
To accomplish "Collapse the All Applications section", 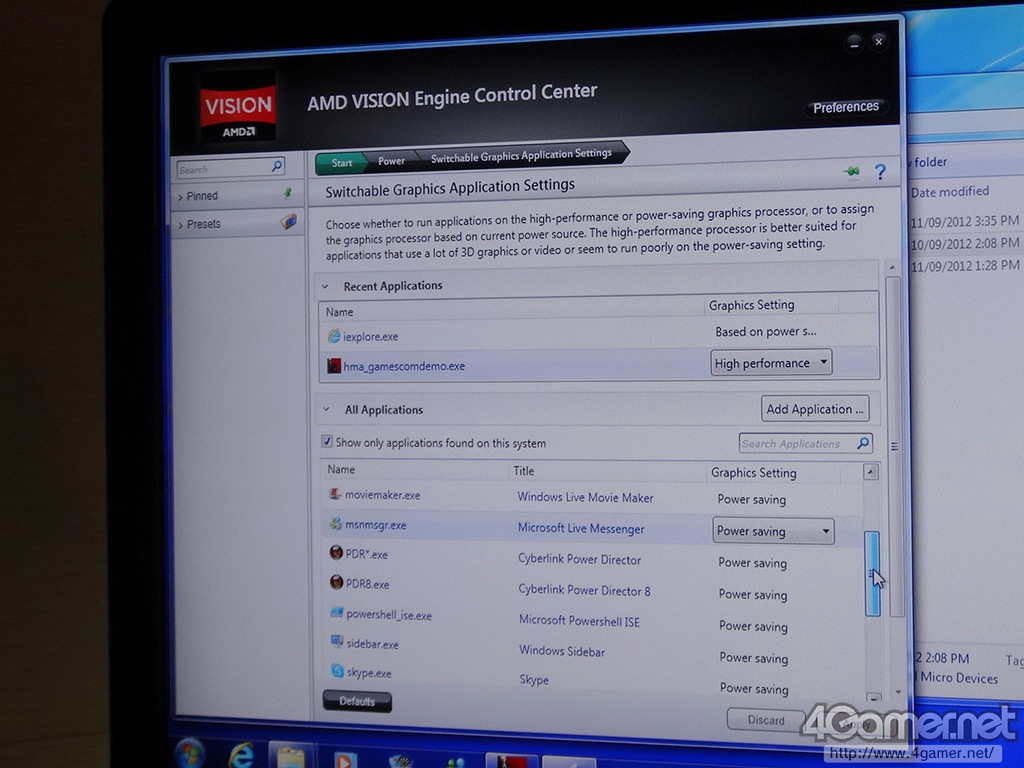I will [x=326, y=409].
